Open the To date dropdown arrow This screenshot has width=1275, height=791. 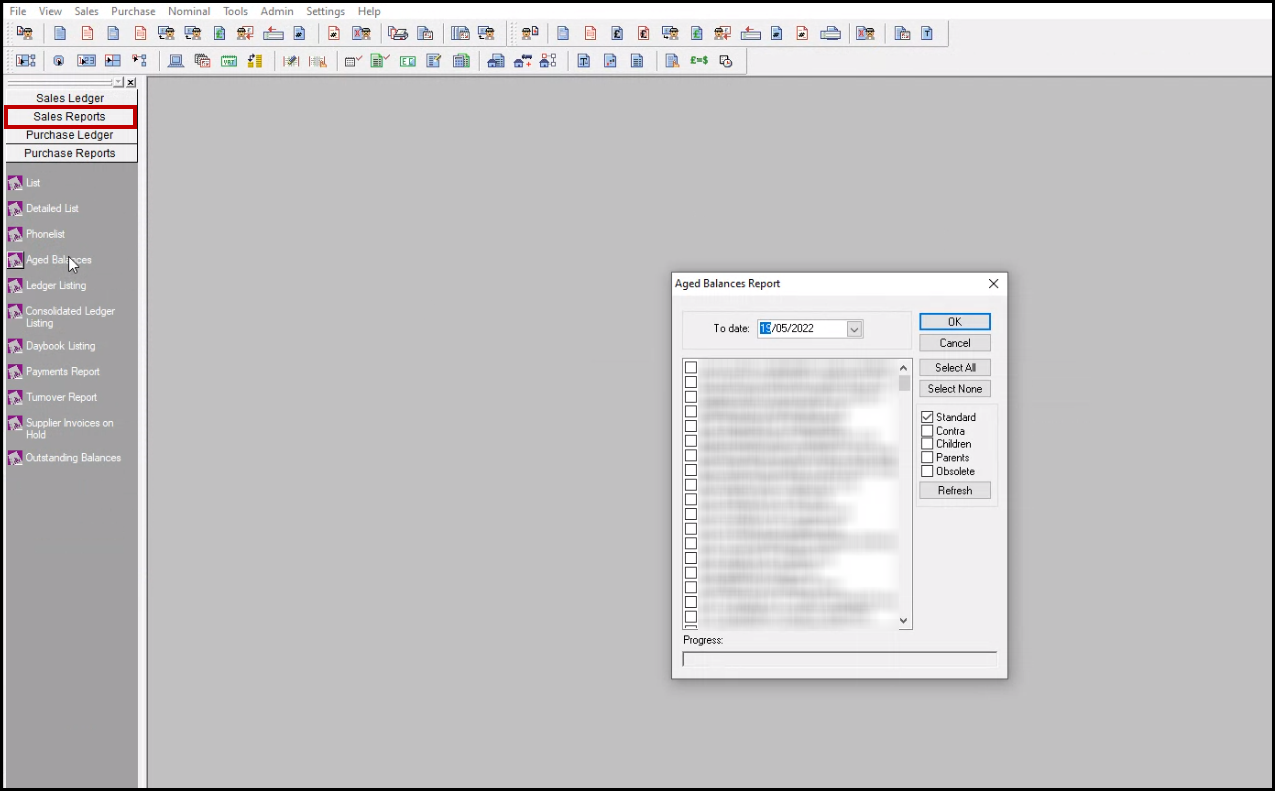[x=854, y=328]
